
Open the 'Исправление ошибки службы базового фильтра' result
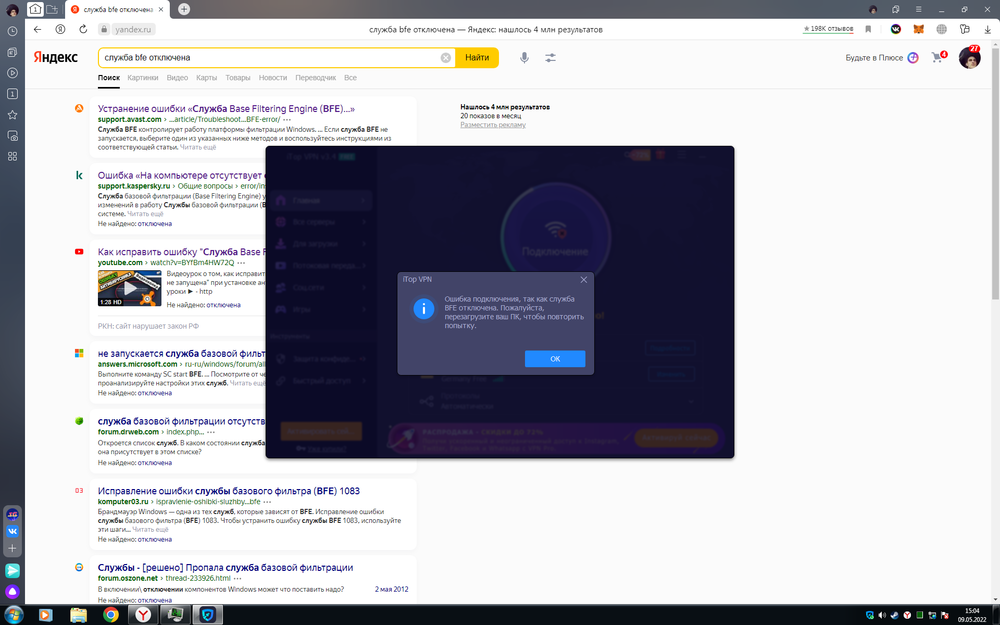tap(228, 491)
